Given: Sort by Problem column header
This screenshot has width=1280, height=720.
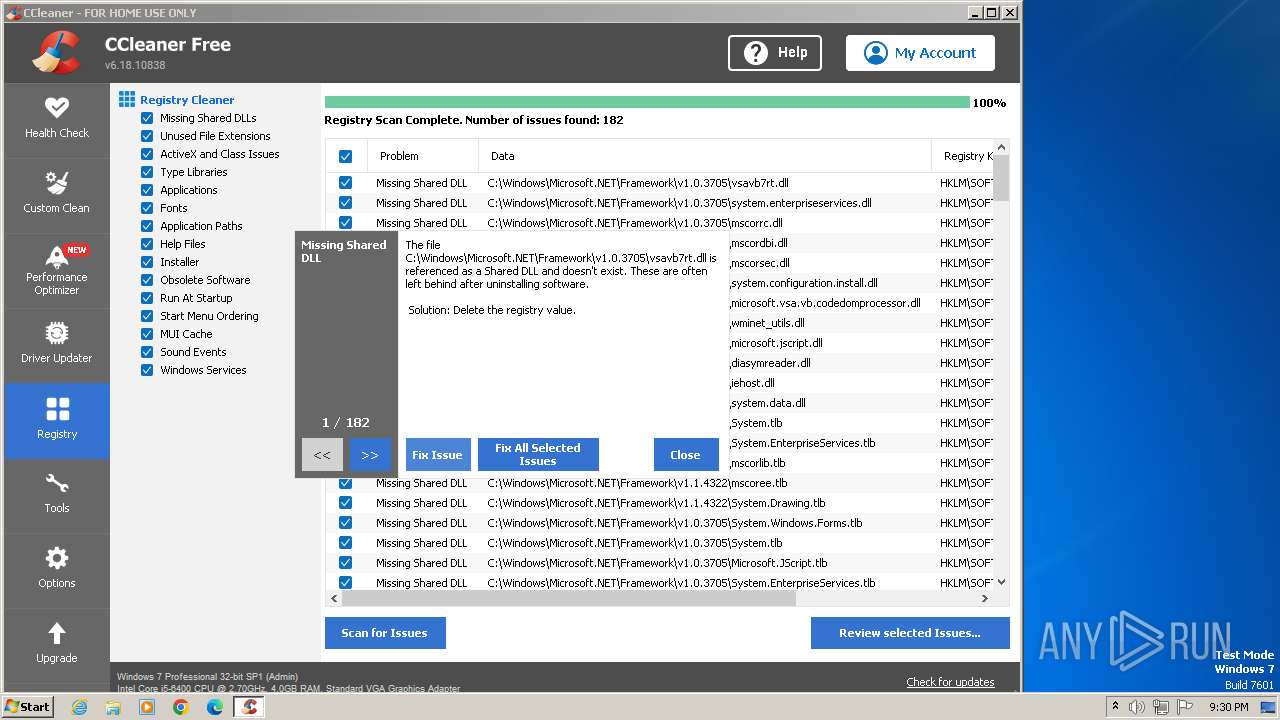Looking at the screenshot, I should tap(423, 156).
